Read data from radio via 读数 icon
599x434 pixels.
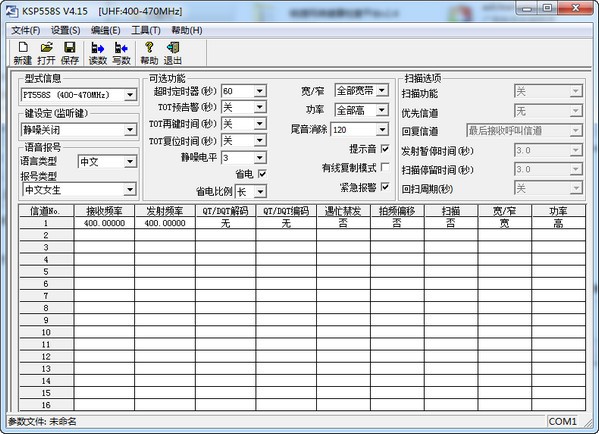98,53
